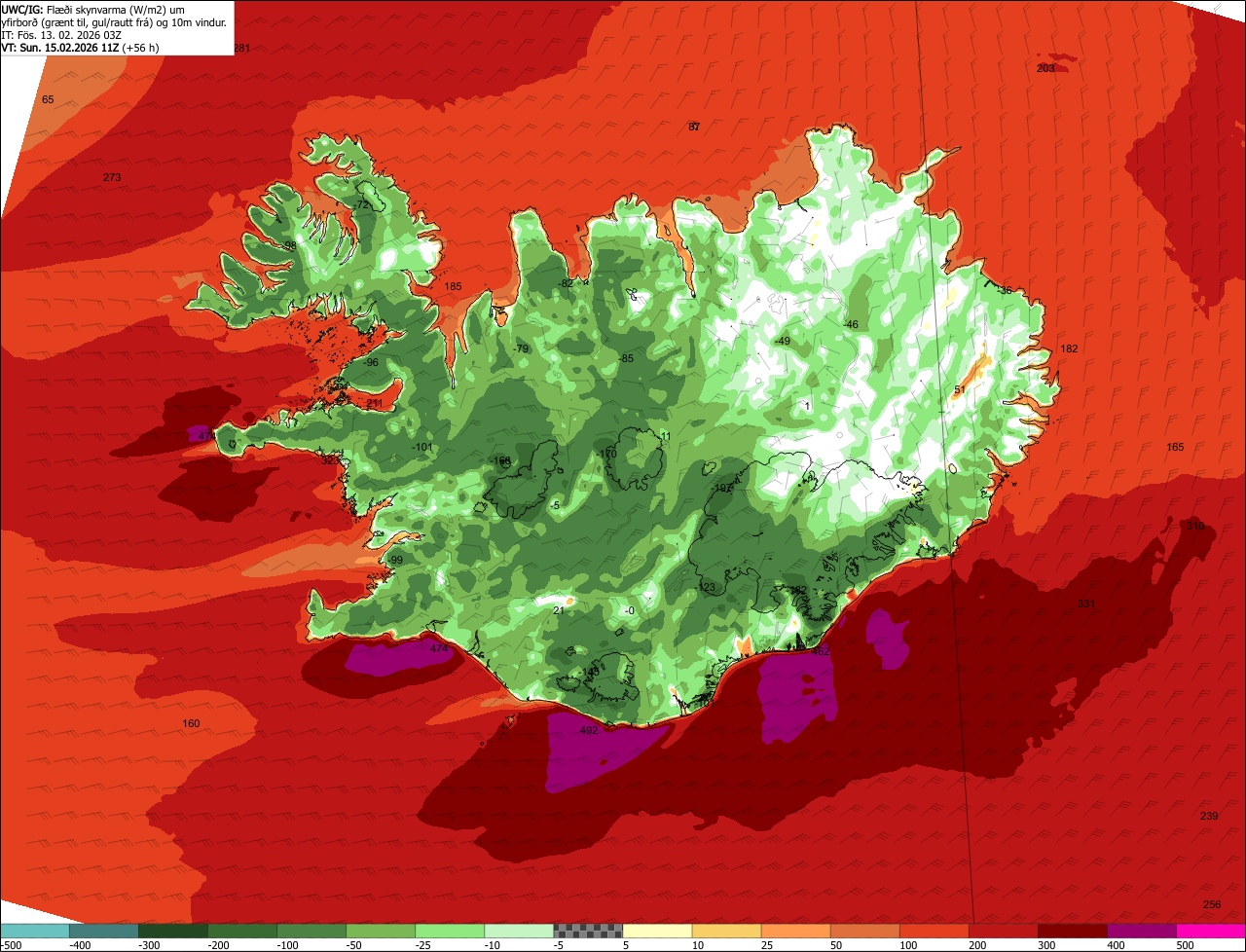Click the flux value 203 in the upper right
This screenshot has width=1246, height=952.
[1045, 68]
